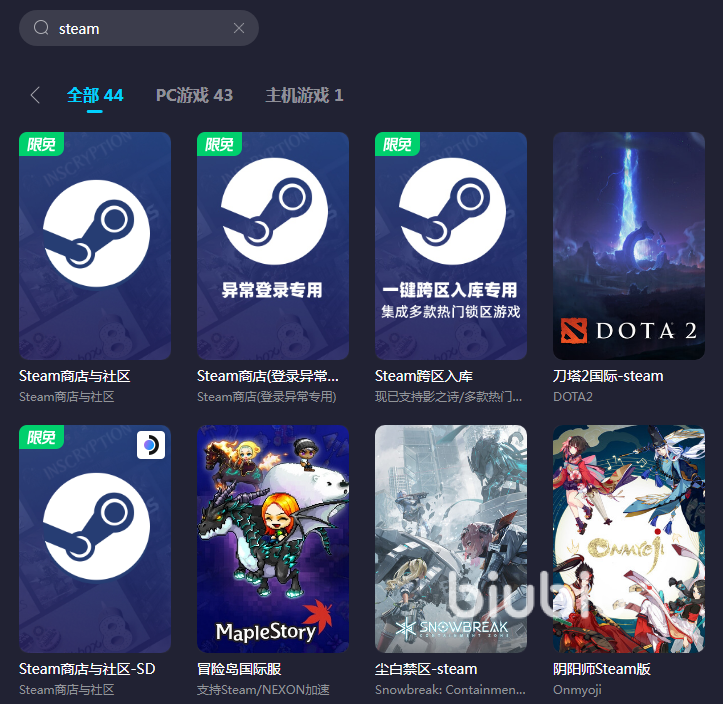Clear the search field with X icon

(239, 28)
